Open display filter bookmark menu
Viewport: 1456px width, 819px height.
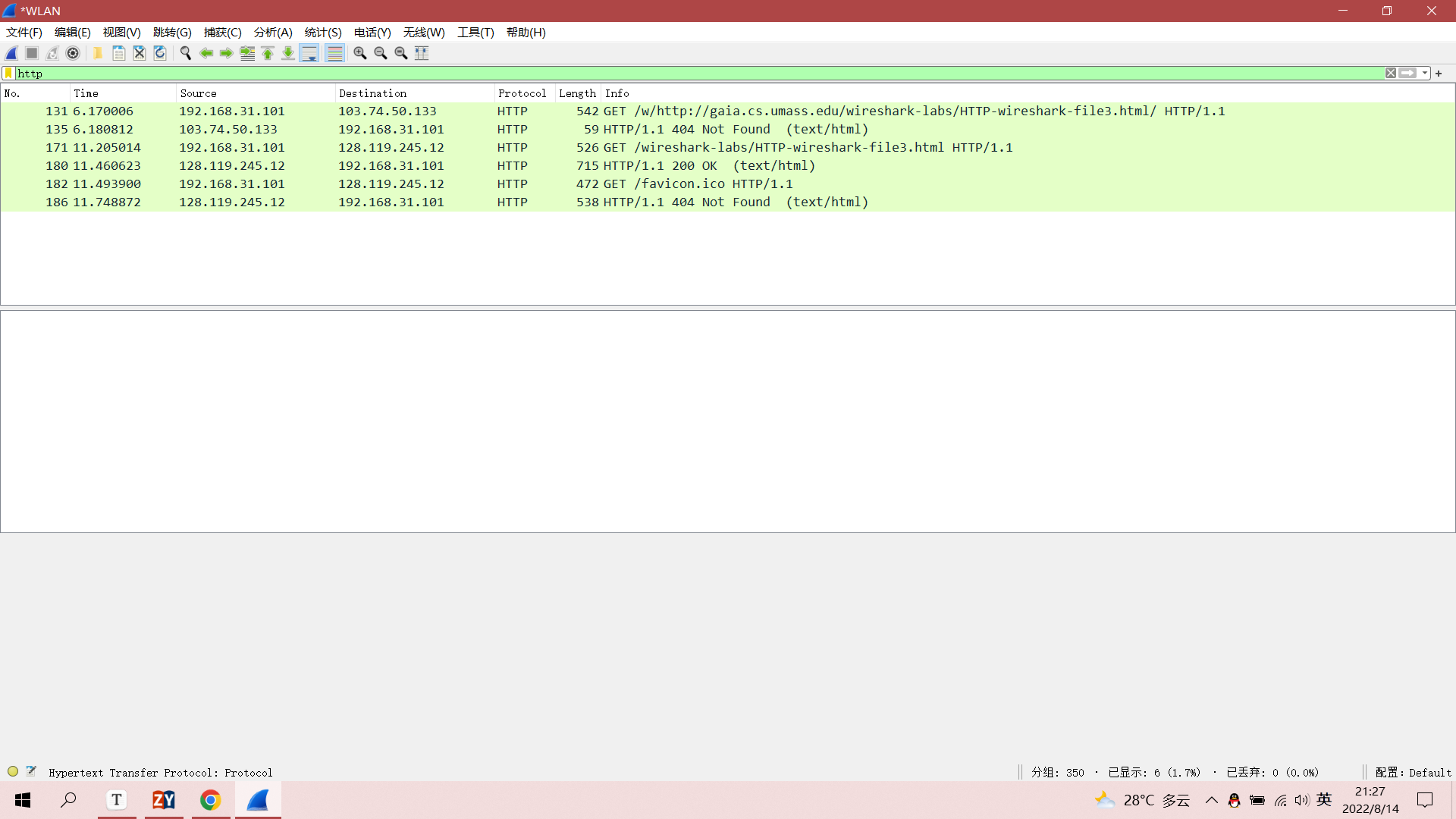coord(8,74)
